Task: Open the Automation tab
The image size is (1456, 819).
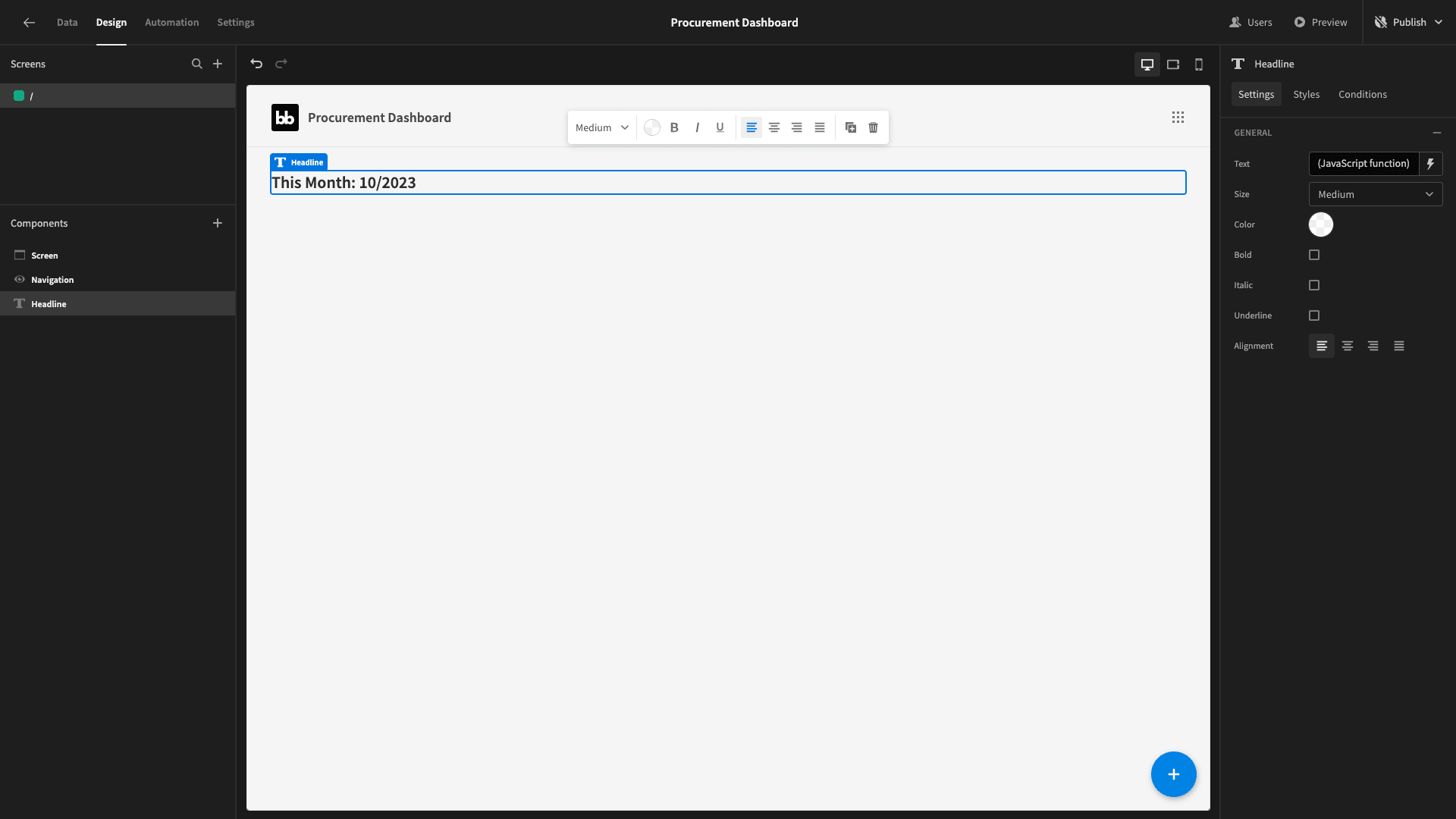Action: [x=172, y=23]
